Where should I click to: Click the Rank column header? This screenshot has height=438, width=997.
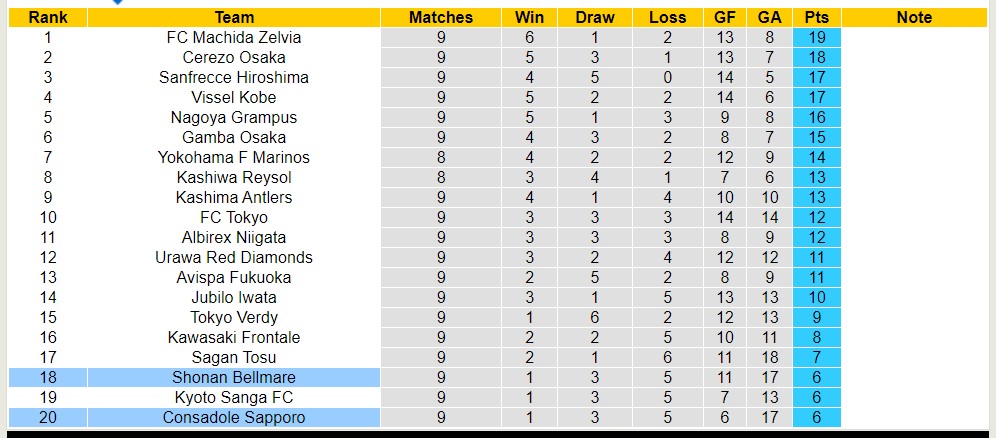47,17
